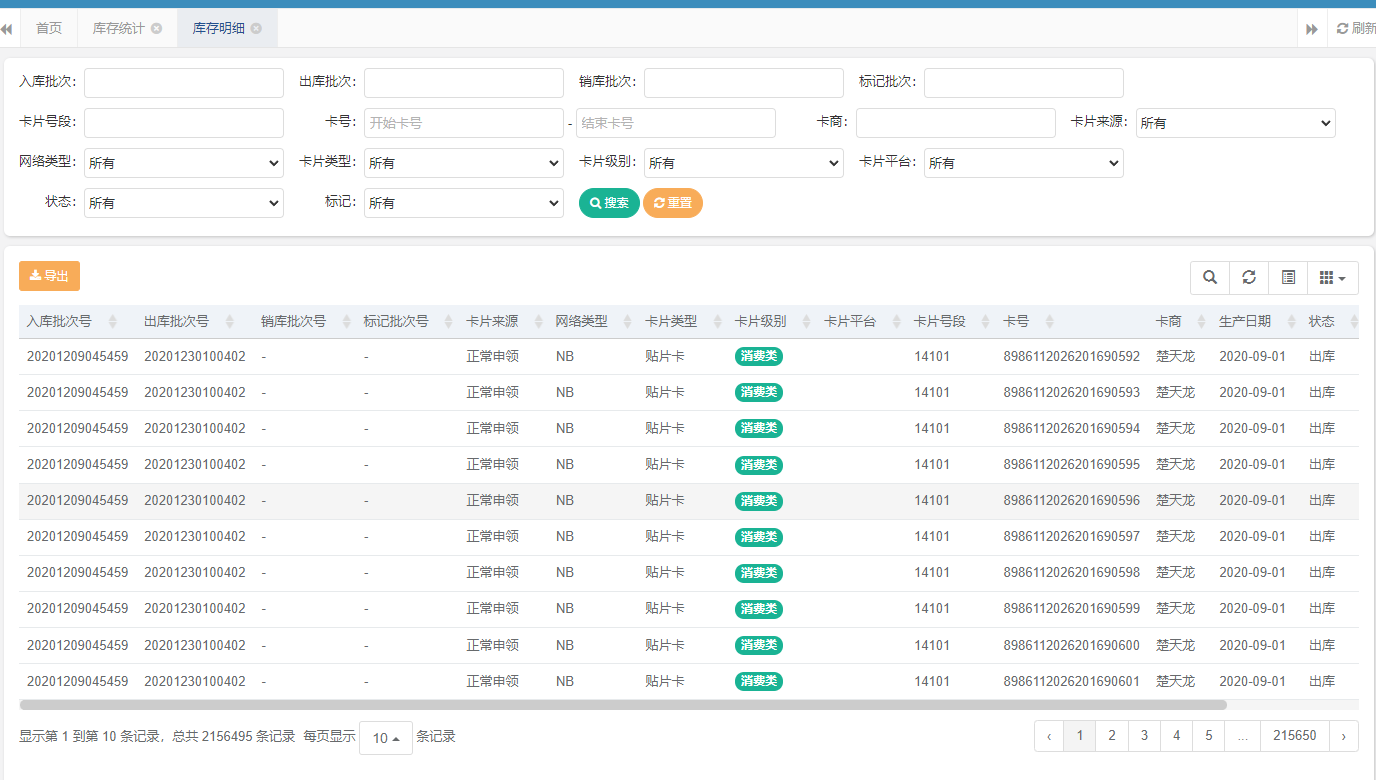This screenshot has height=780, width=1376.
Task: Go to page 5
Action: point(1209,736)
